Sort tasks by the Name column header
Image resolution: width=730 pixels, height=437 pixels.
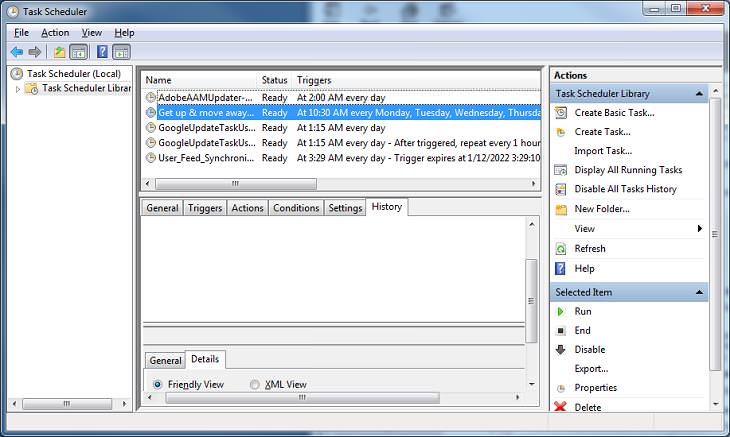pyautogui.click(x=199, y=80)
